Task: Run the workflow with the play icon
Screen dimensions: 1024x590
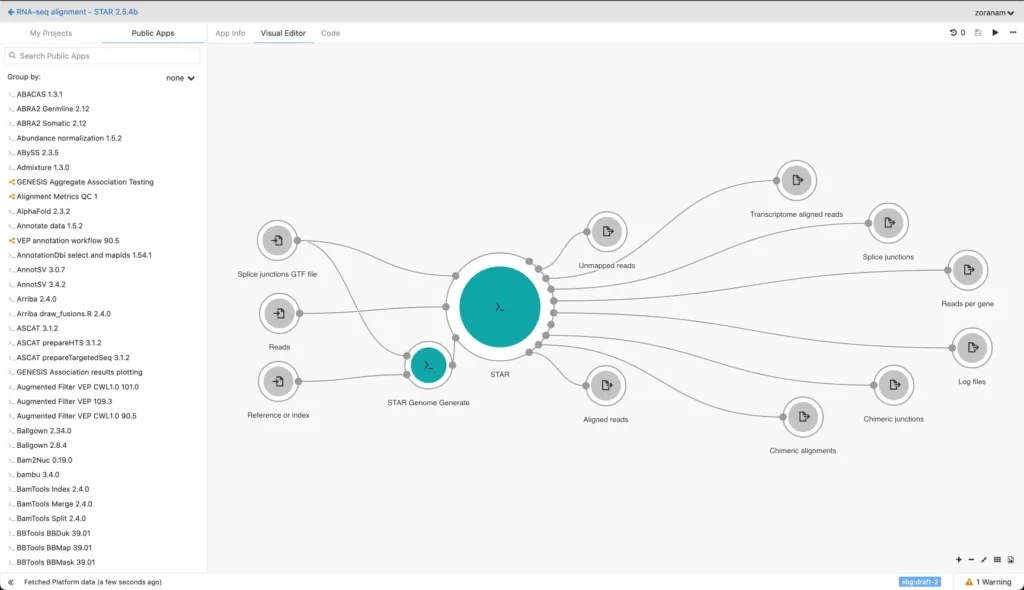Action: coord(995,33)
